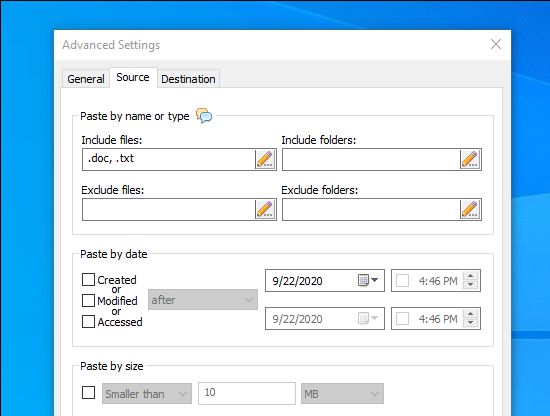Open the speech bubble help icon
The image size is (550, 416).
coord(204,115)
